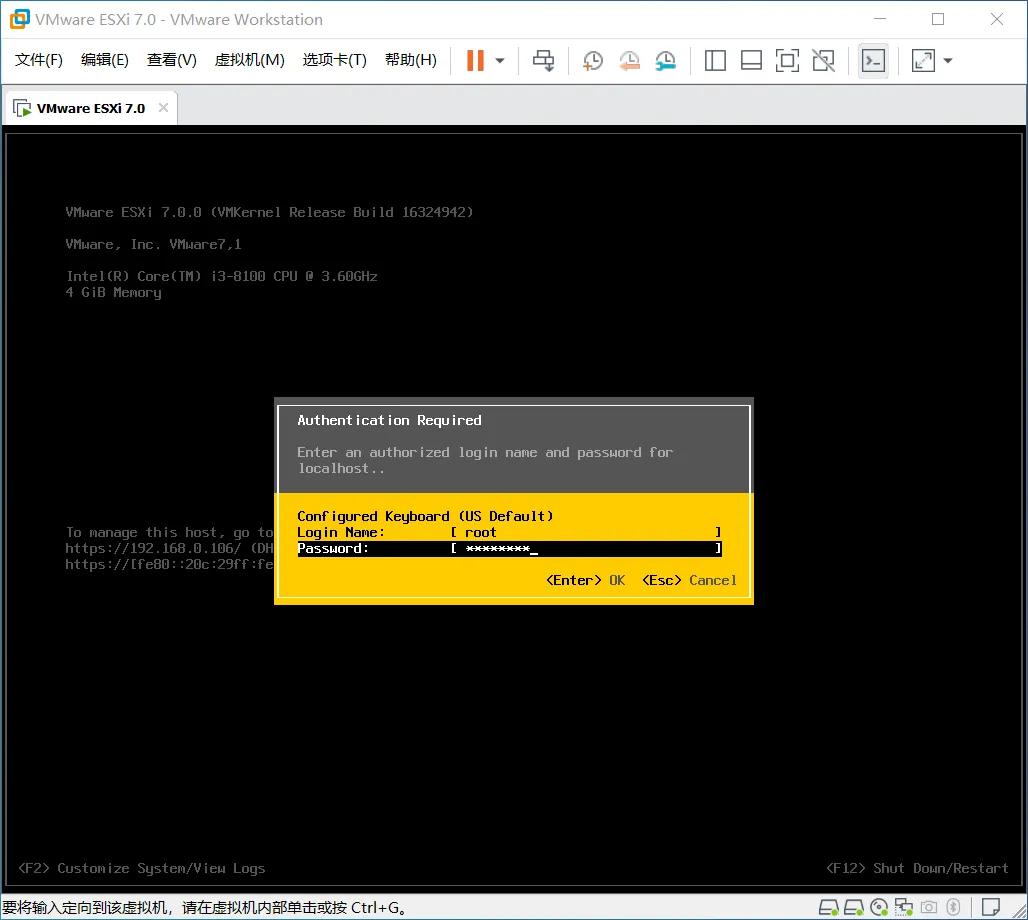The height and width of the screenshot is (920, 1028).
Task: Open the 文件(F) menu
Action: (x=39, y=60)
